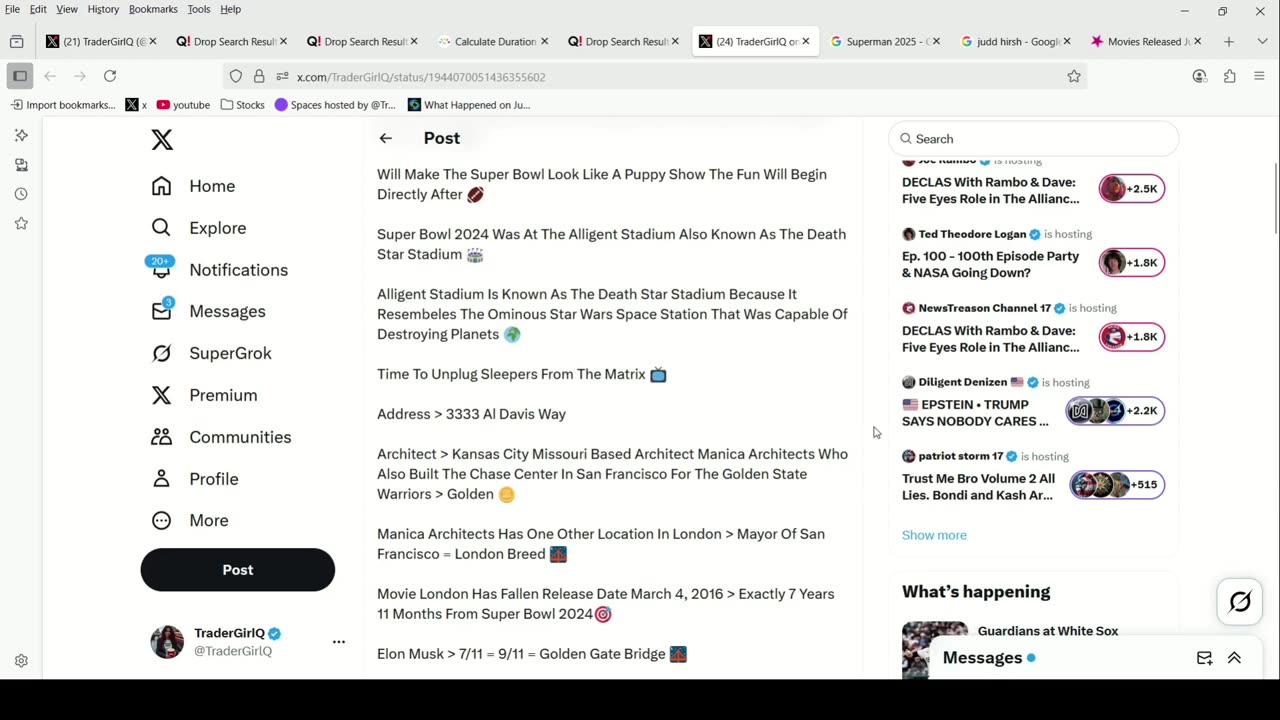The image size is (1280, 720).
Task: Open Premium in sidebar
Action: coord(204,395)
